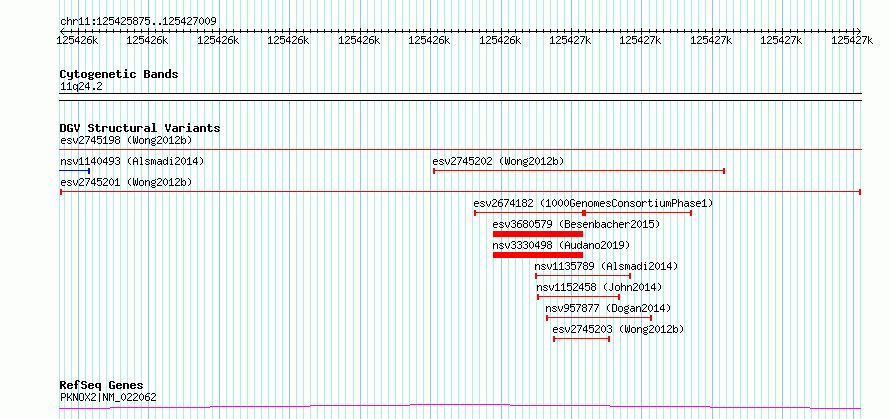Select the esv2745202 red variant bar
This screenshot has height=419, width=890.
579,171
